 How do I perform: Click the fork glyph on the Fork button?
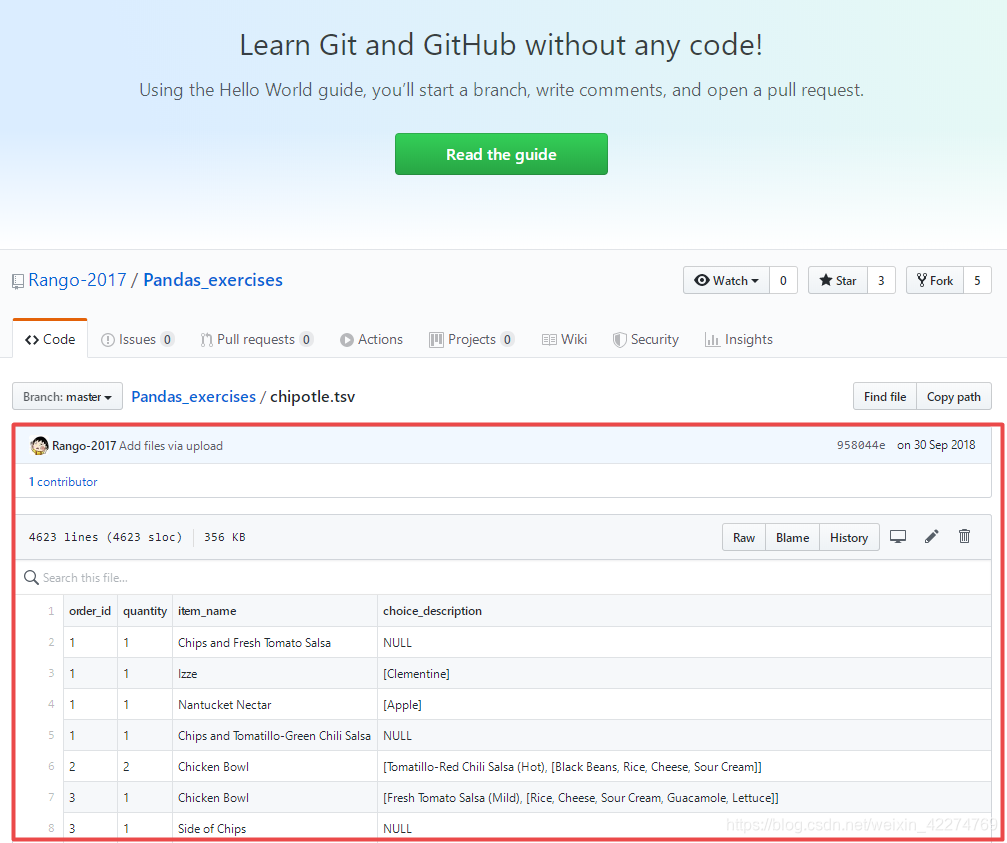[x=922, y=280]
